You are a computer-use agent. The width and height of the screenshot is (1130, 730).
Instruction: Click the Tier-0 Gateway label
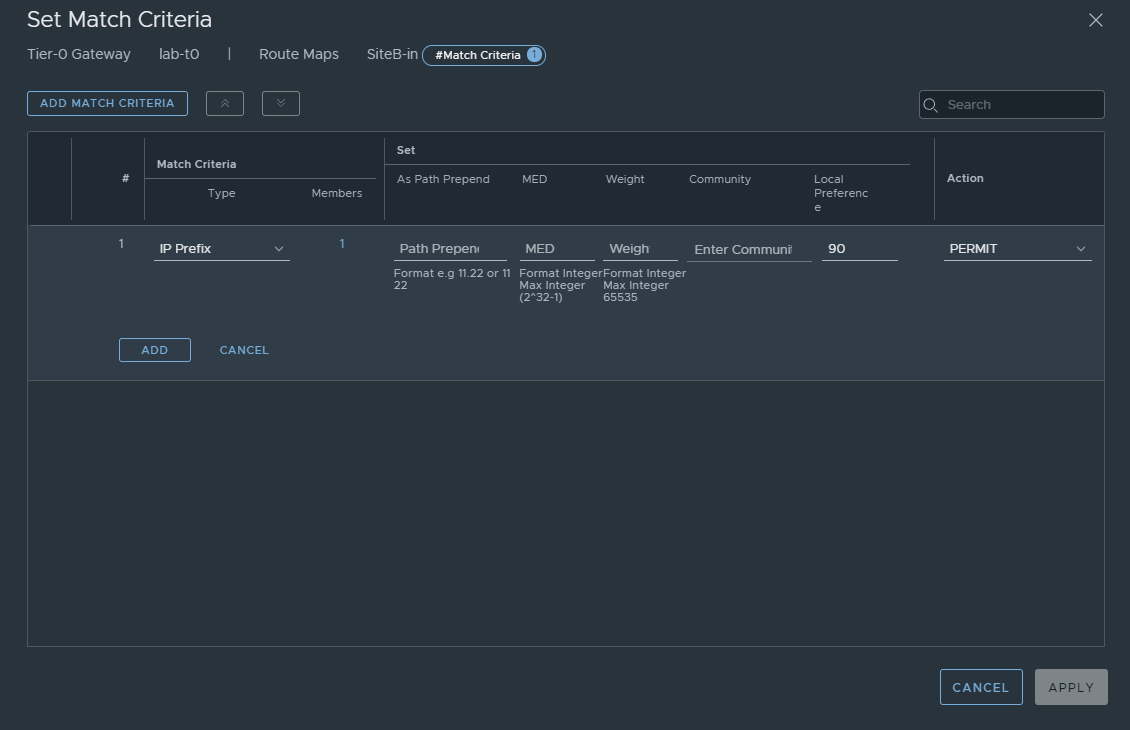(x=79, y=55)
